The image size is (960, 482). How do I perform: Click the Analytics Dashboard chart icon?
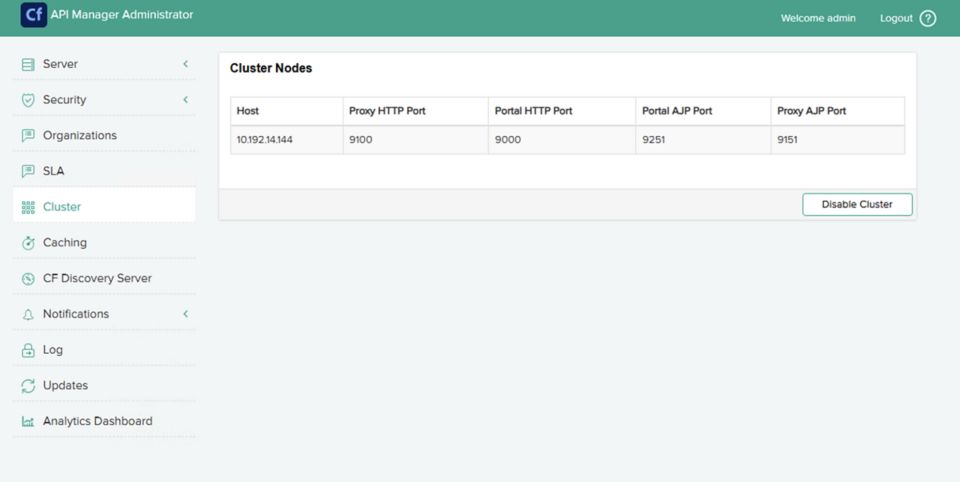coord(28,422)
